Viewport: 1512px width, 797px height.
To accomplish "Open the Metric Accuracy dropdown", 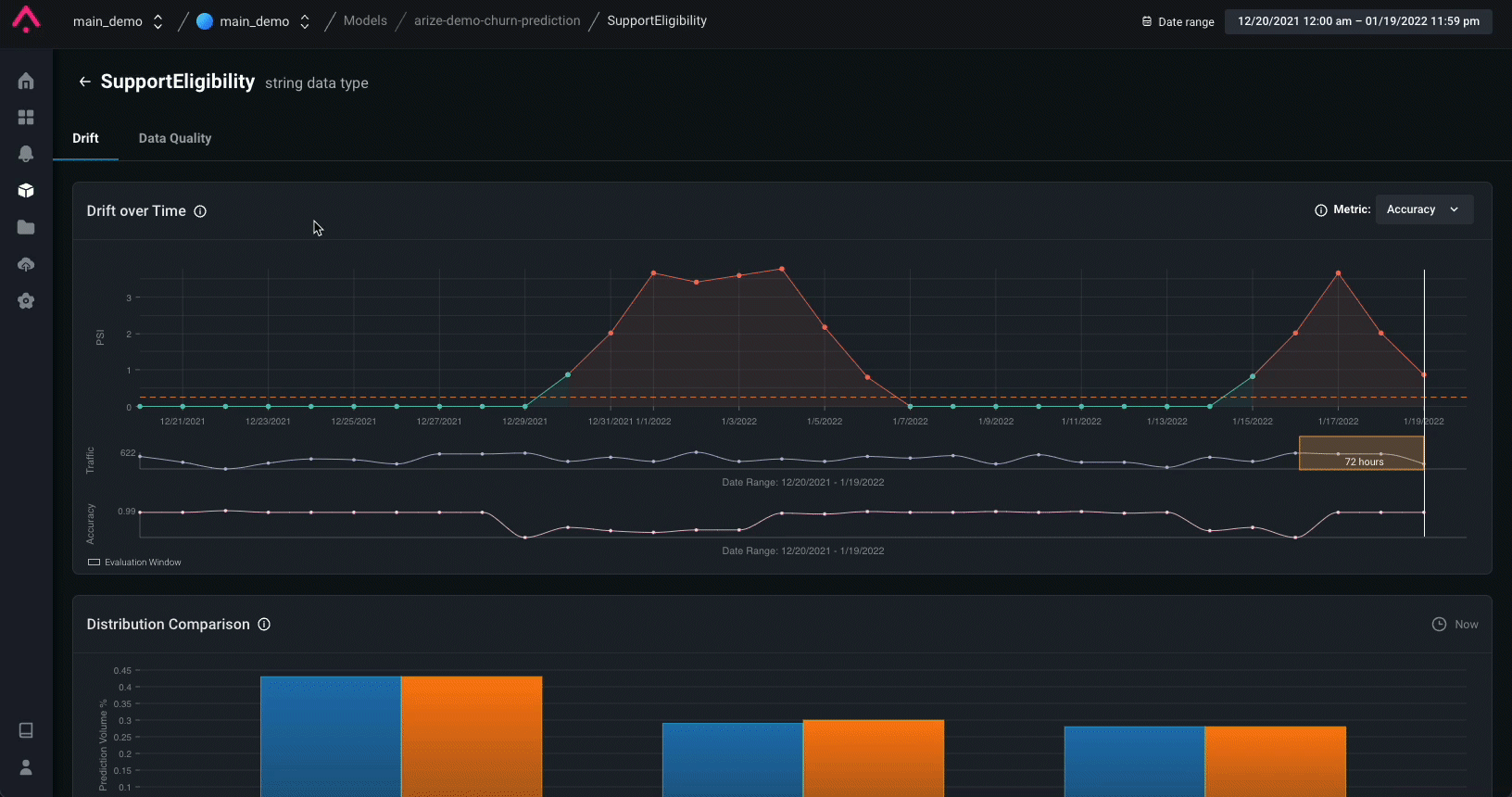I will pyautogui.click(x=1424, y=209).
